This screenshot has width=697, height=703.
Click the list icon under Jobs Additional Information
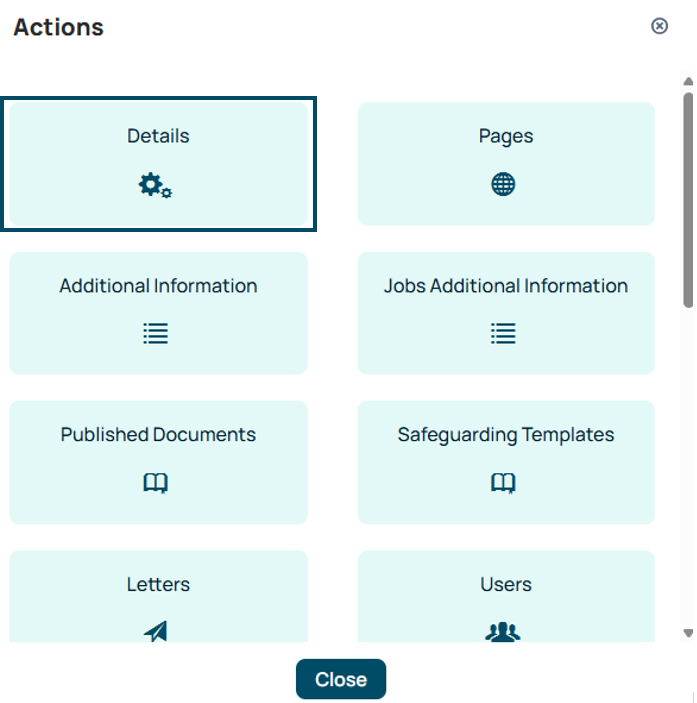[x=503, y=334]
